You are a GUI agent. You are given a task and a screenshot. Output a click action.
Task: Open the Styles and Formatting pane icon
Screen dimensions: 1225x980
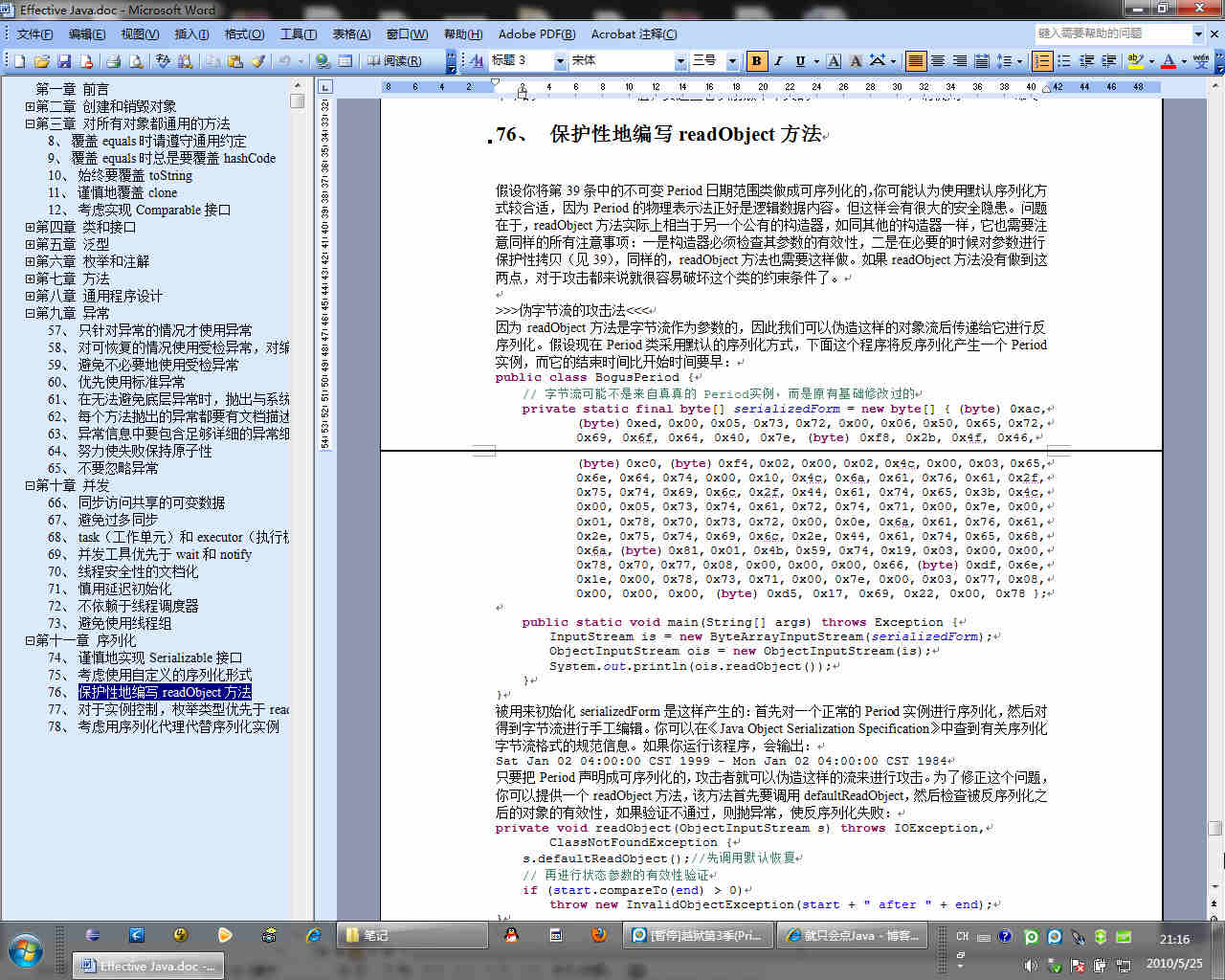pyautogui.click(x=477, y=61)
